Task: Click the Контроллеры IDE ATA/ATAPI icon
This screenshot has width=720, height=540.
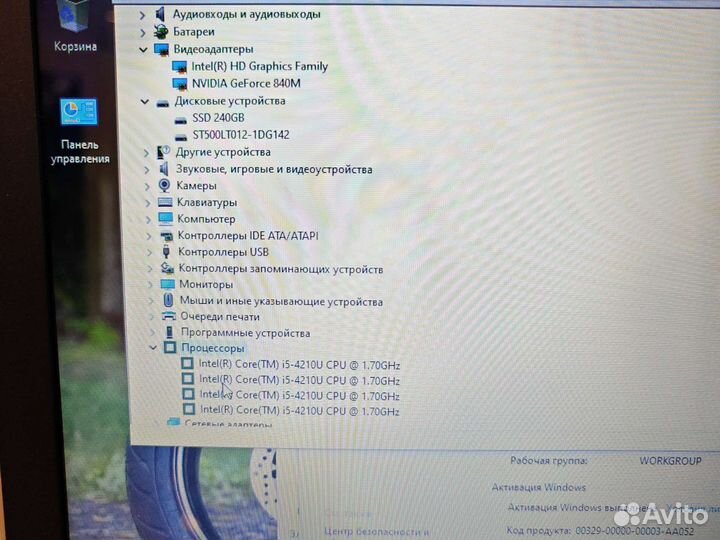Action: 166,236
